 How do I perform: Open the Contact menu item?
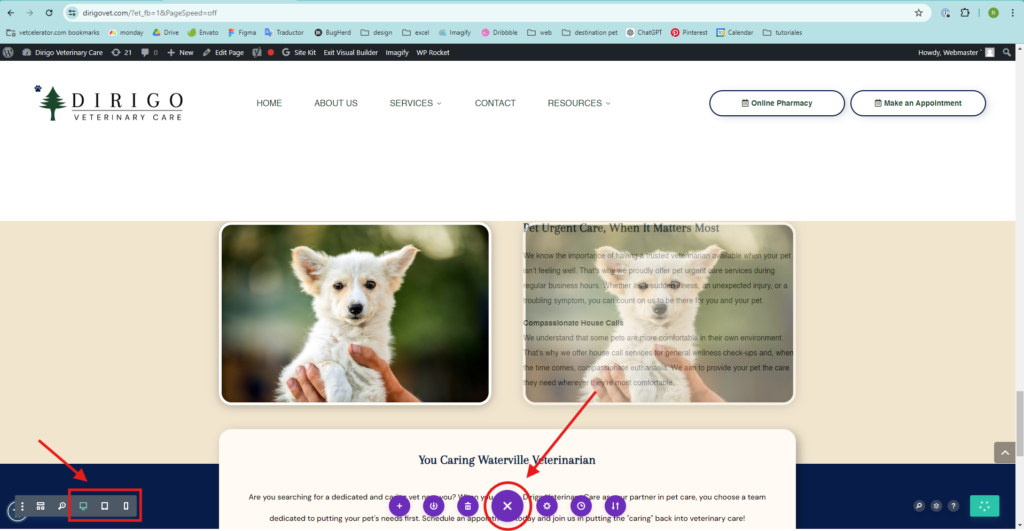pos(495,103)
